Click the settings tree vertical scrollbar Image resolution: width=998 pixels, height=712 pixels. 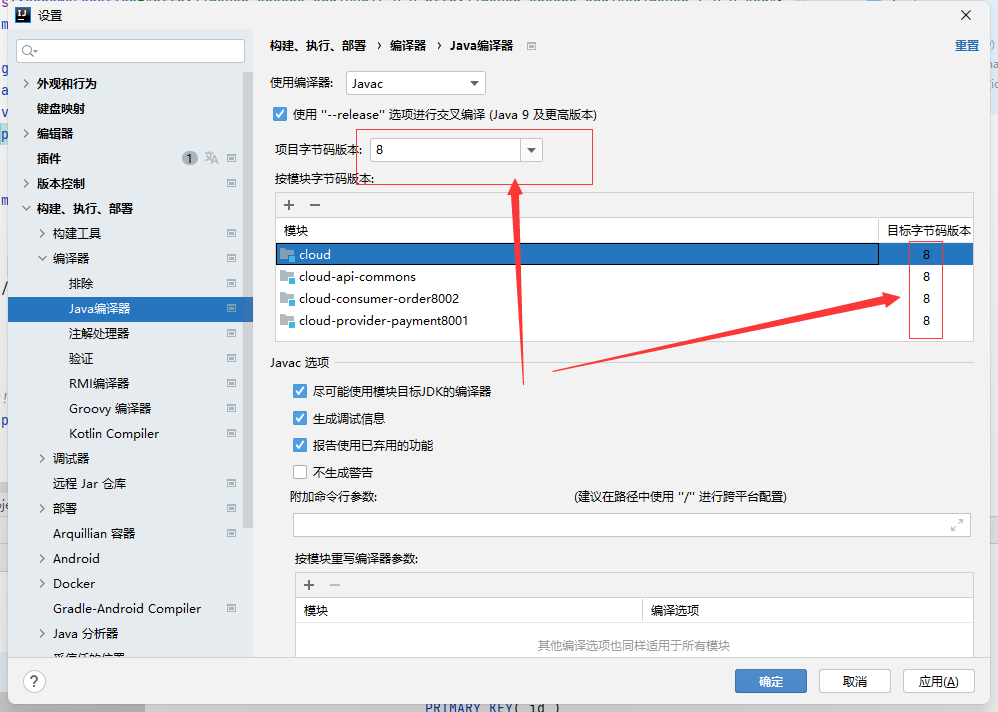click(248, 300)
